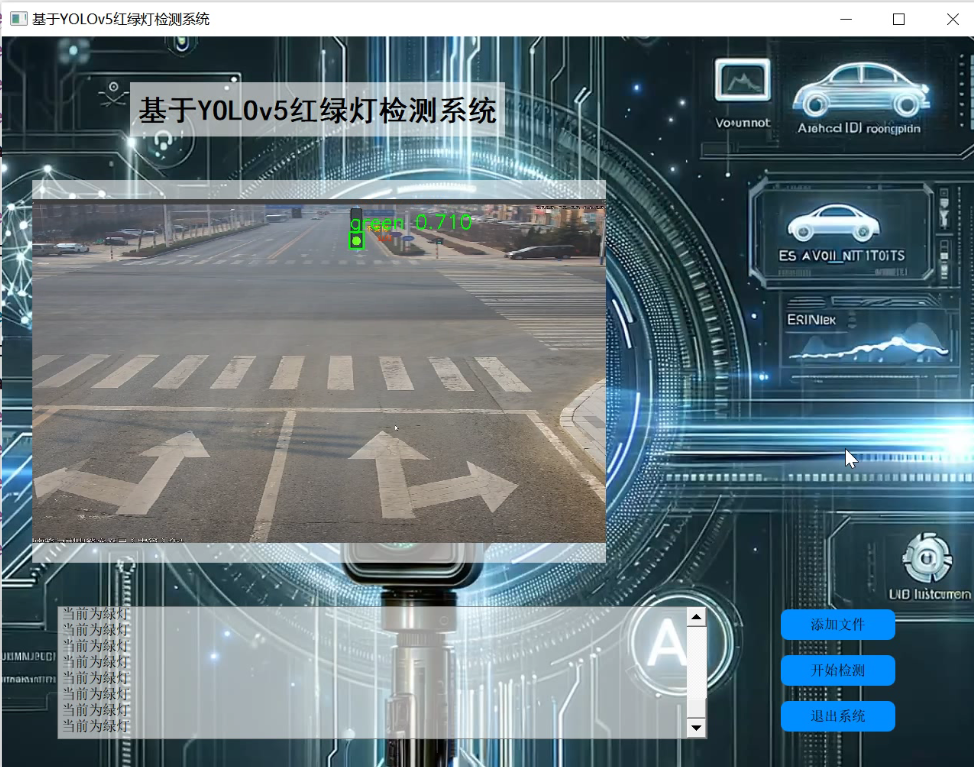
Task: Select the 'green 0.710' detection label
Action: pos(411,222)
